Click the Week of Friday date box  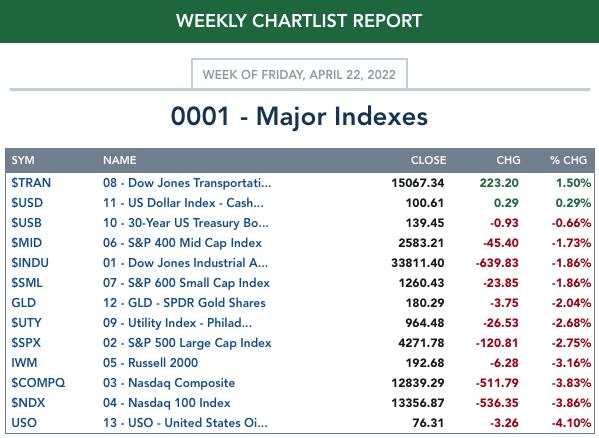pos(299,74)
